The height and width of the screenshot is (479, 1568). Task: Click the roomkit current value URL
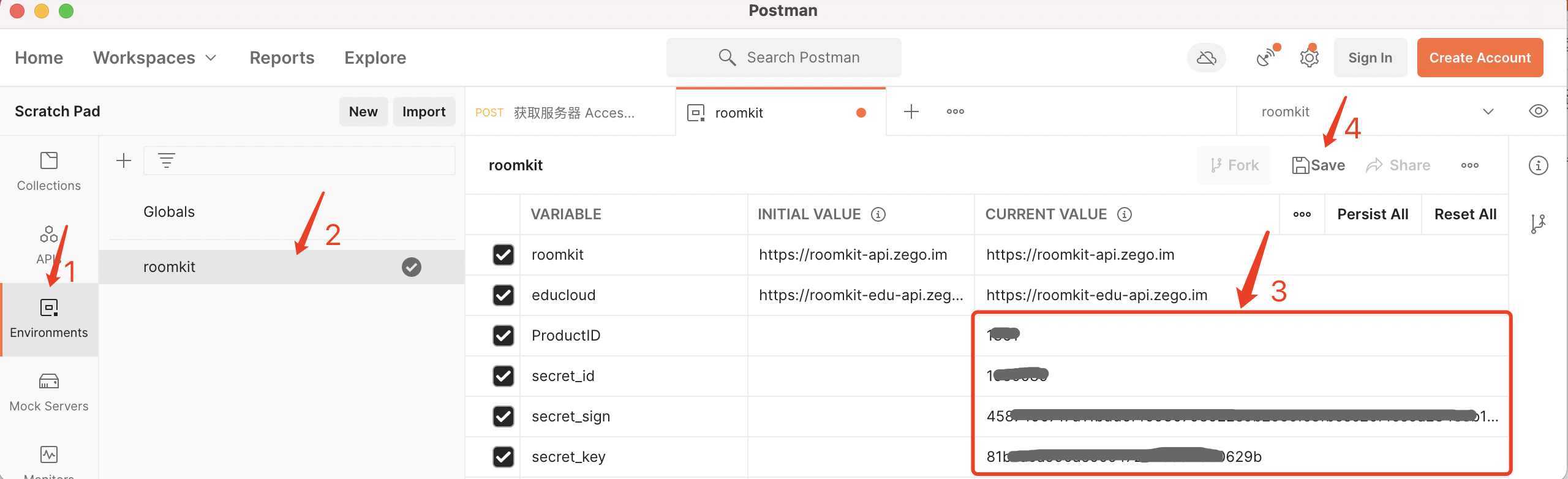1080,255
